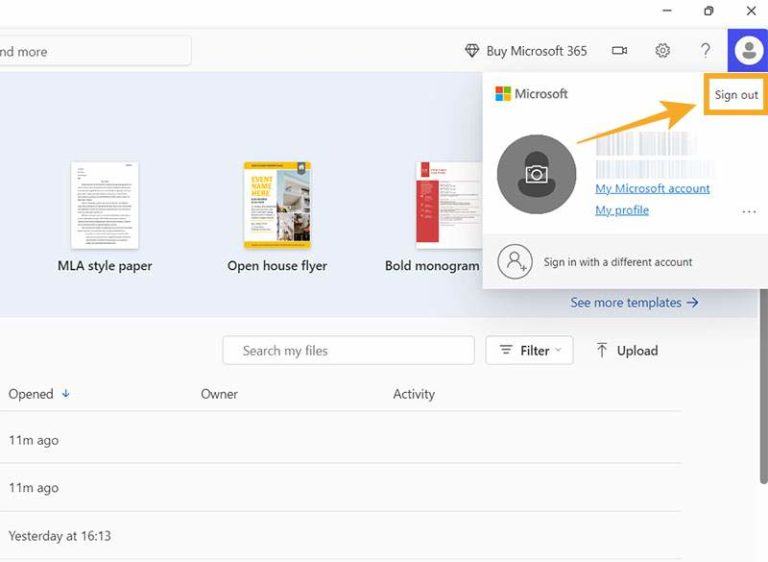768x562 pixels.
Task: Sign out of the Microsoft account
Action: pyautogui.click(x=736, y=95)
